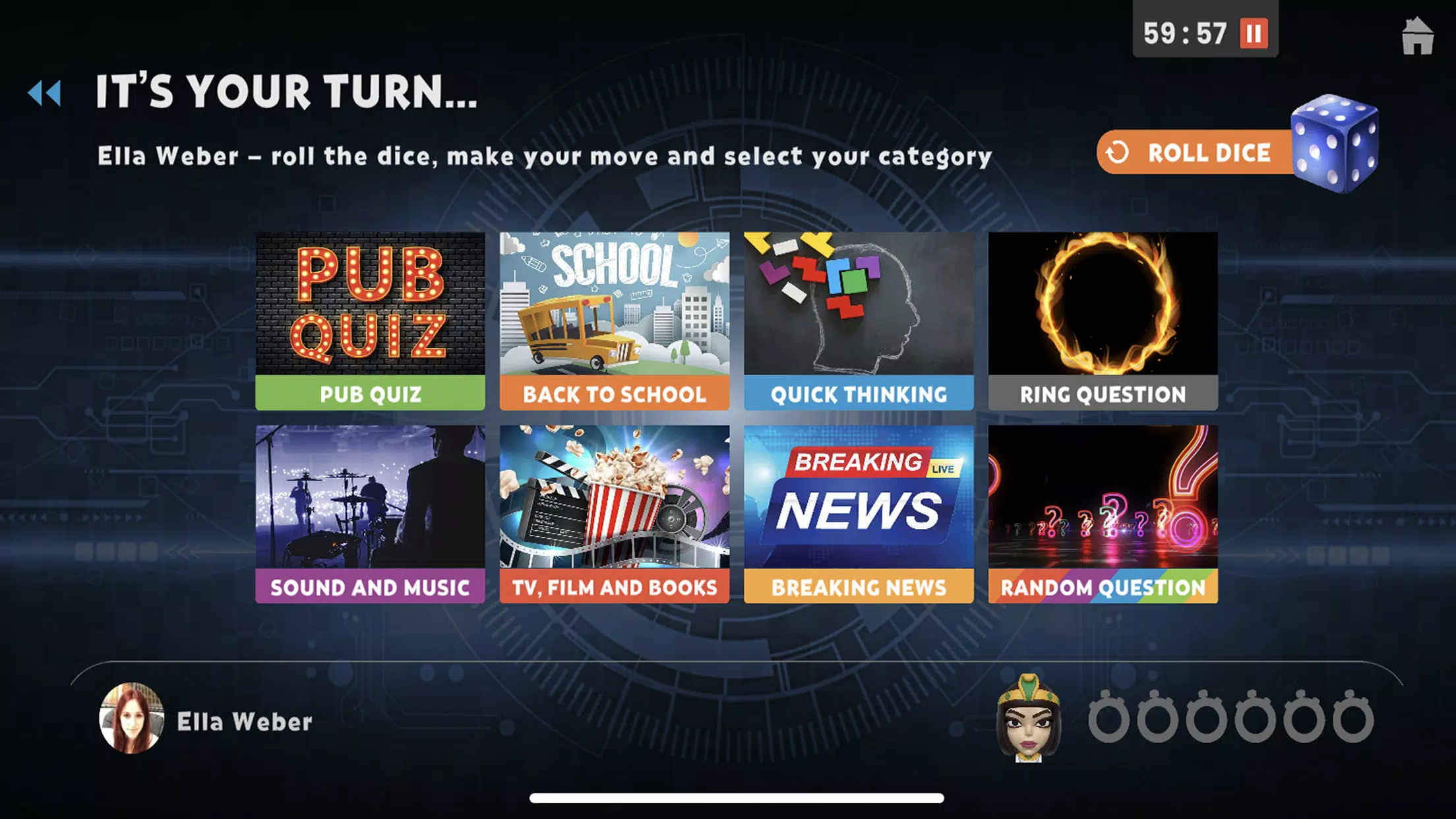Click the timer display 59:57
The height and width of the screenshot is (819, 1456).
[1186, 33]
